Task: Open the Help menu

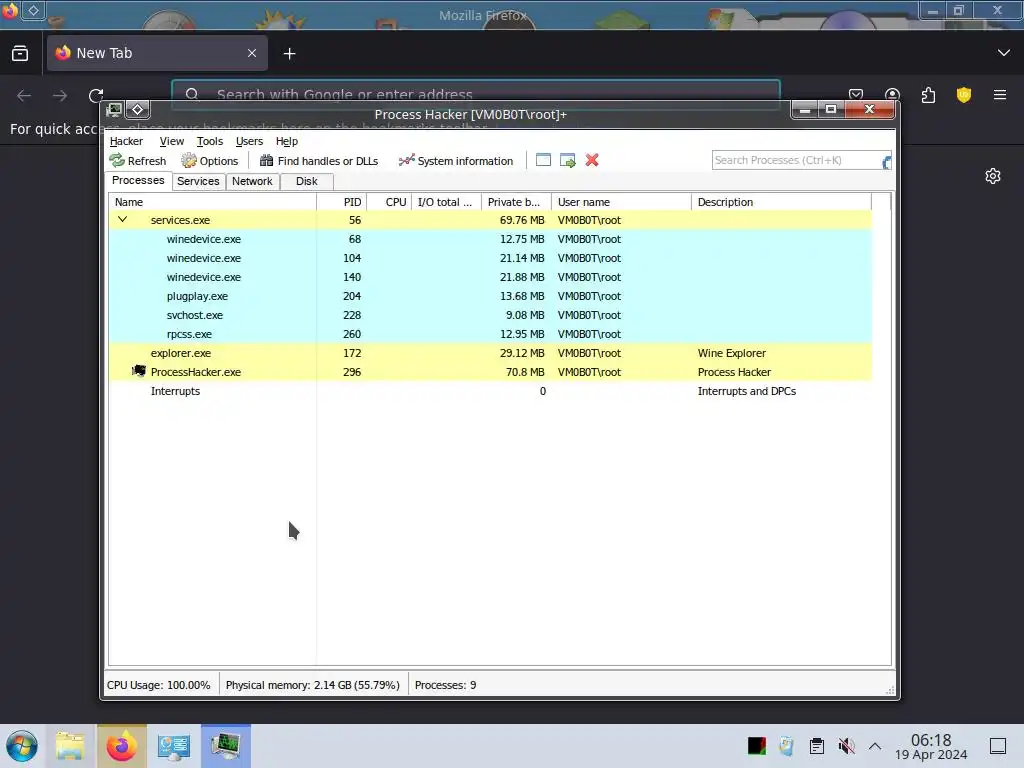Action: (287, 141)
